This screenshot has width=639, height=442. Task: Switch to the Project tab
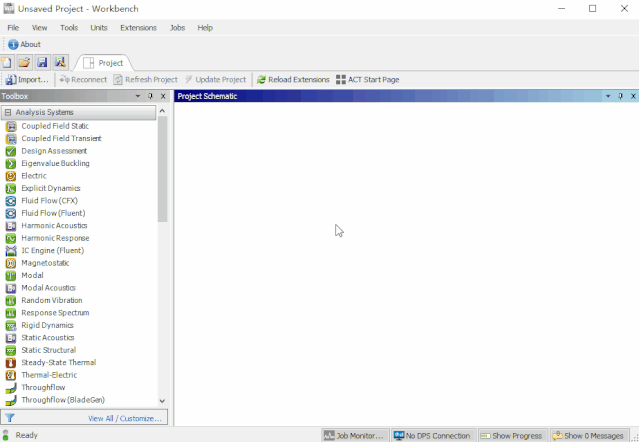(104, 63)
